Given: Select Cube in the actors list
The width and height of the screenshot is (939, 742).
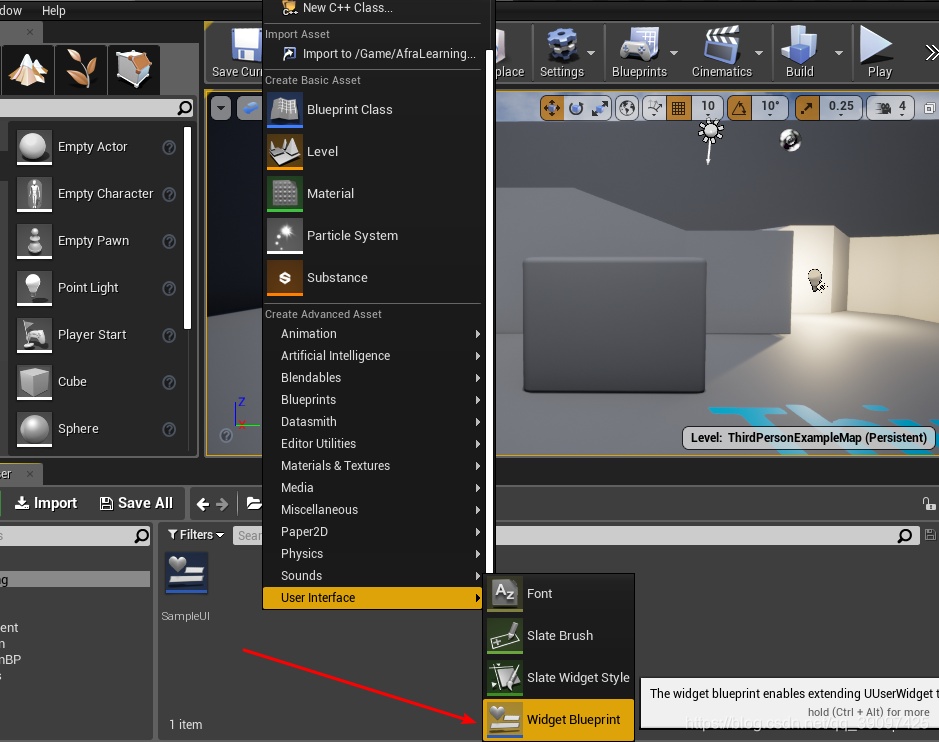Looking at the screenshot, I should [x=96, y=381].
